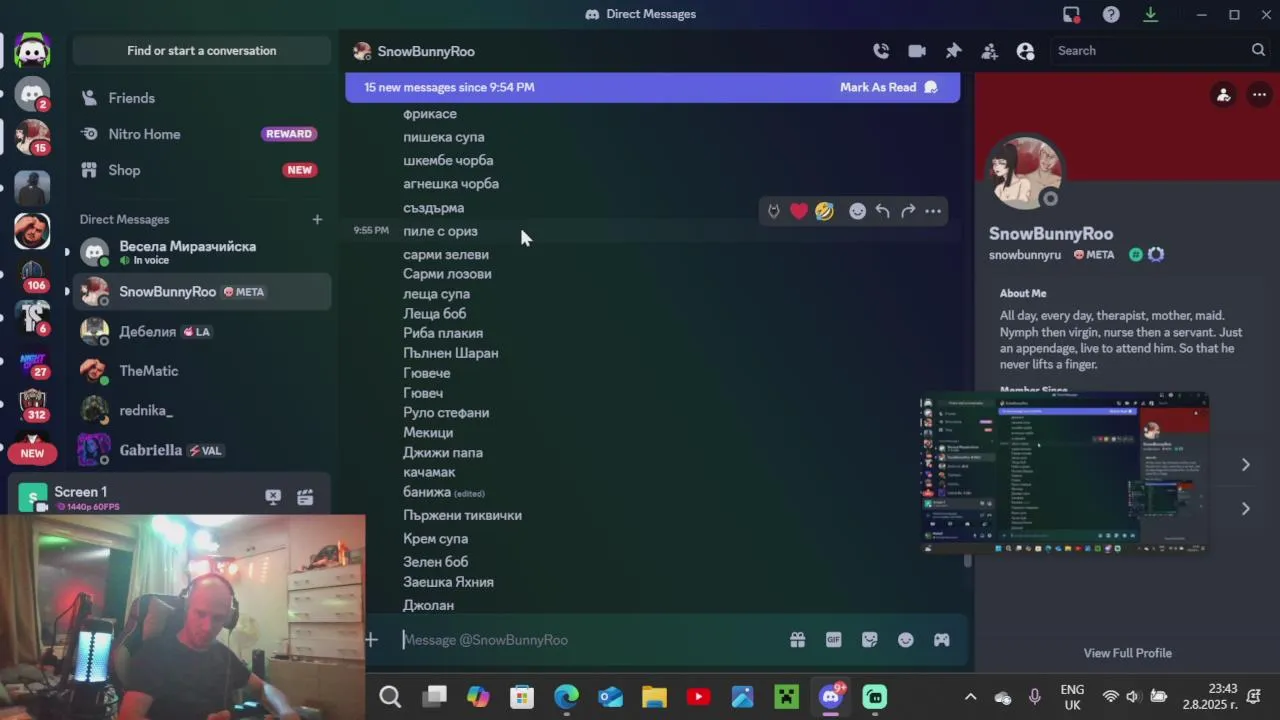1280x720 pixels.
Task: Open DM with TheMatic
Action: pyautogui.click(x=202, y=371)
